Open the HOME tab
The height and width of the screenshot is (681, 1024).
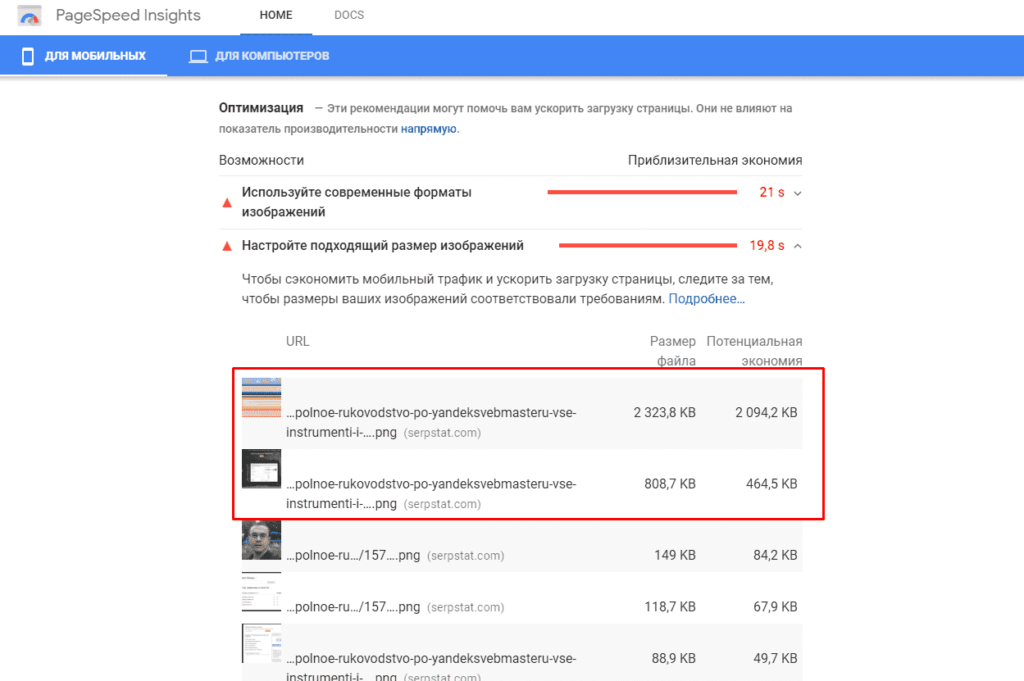276,15
